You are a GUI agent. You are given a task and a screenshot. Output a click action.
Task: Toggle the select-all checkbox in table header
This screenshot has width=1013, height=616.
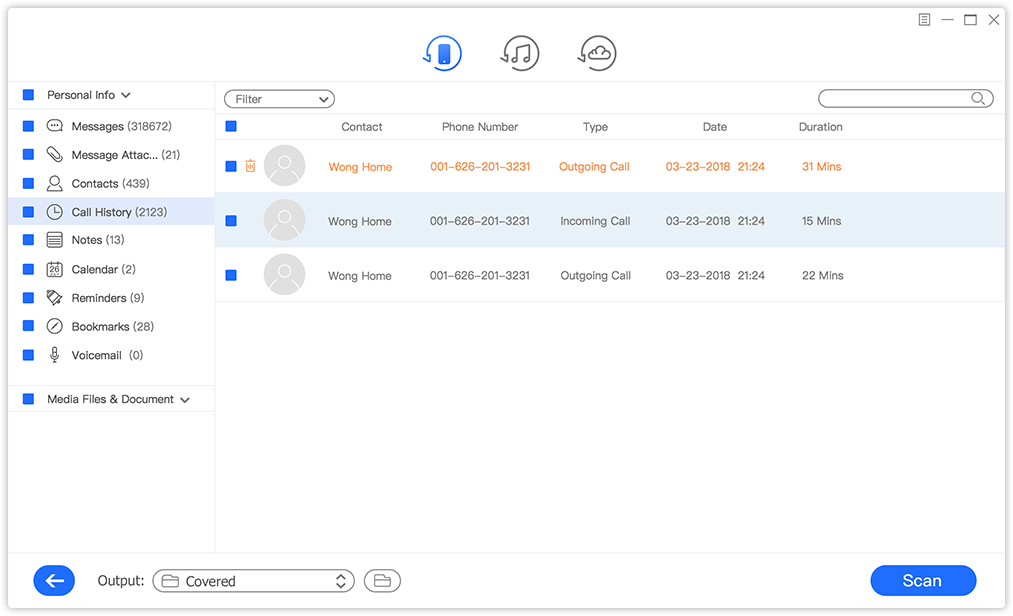(231, 126)
